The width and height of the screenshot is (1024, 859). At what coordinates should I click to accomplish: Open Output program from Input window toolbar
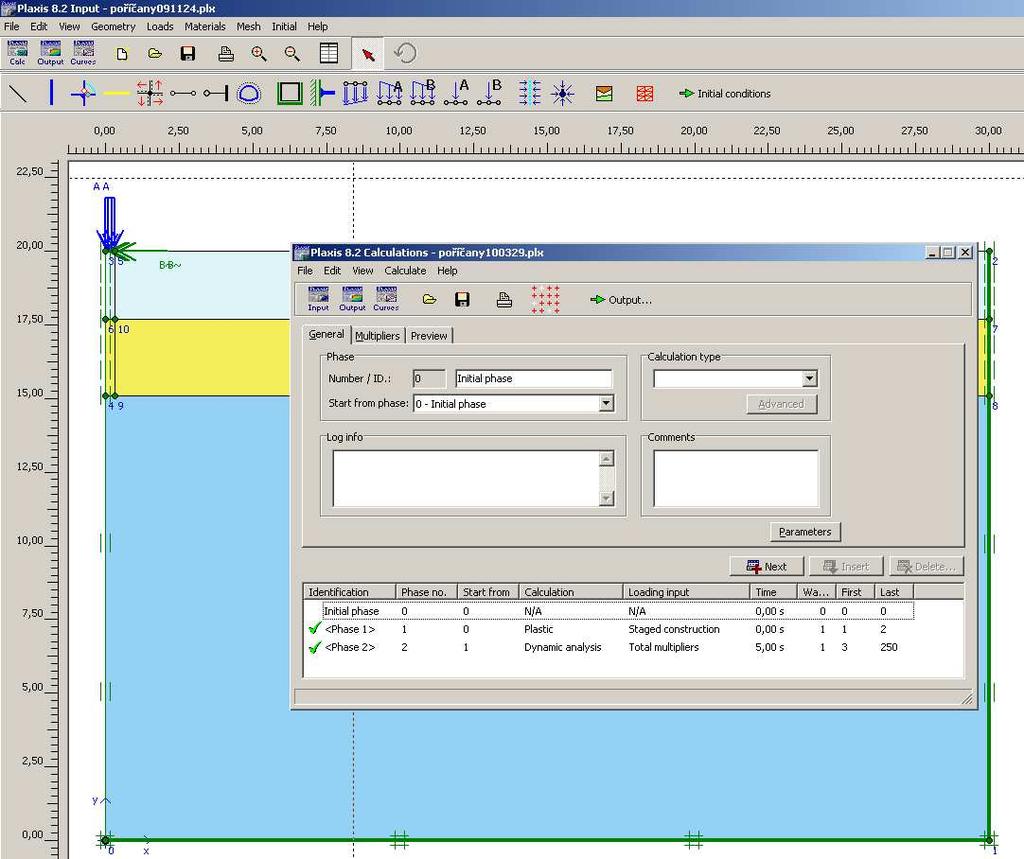pos(50,53)
